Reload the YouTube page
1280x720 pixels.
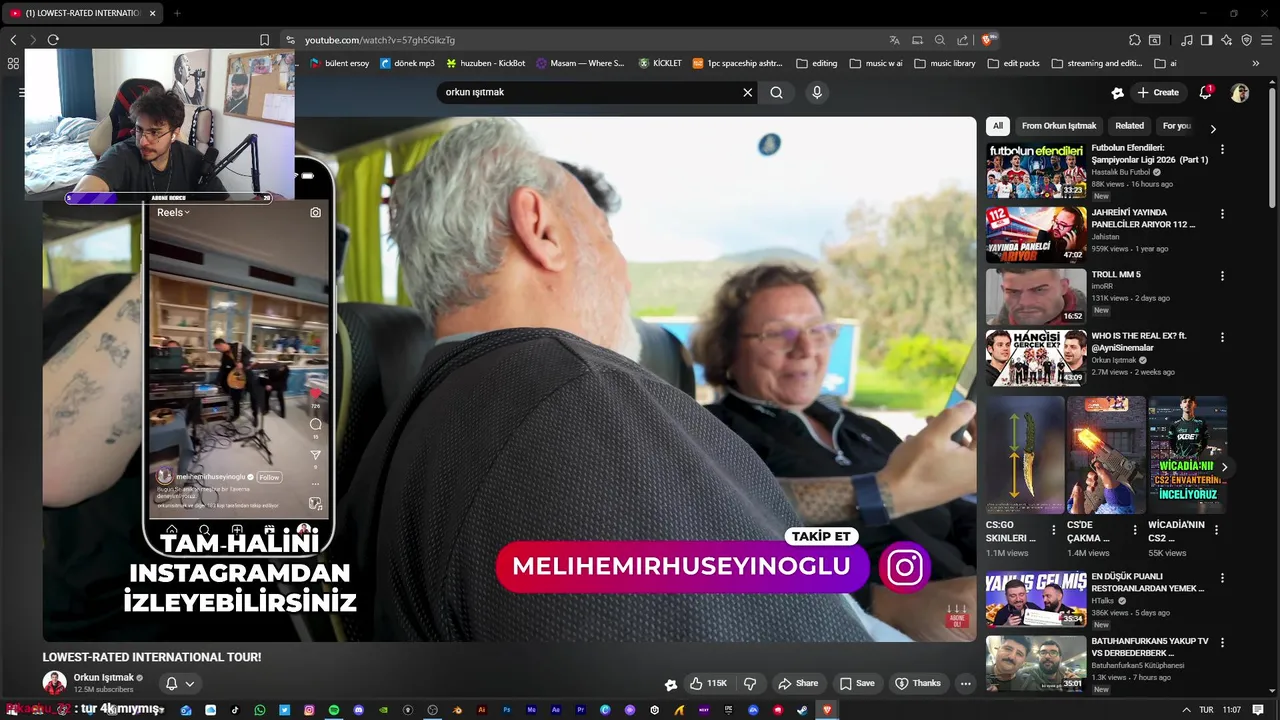pyautogui.click(x=53, y=40)
